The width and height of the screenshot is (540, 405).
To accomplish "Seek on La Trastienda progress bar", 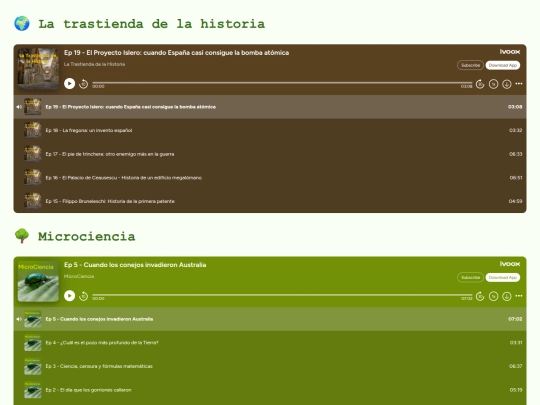I will point(282,83).
